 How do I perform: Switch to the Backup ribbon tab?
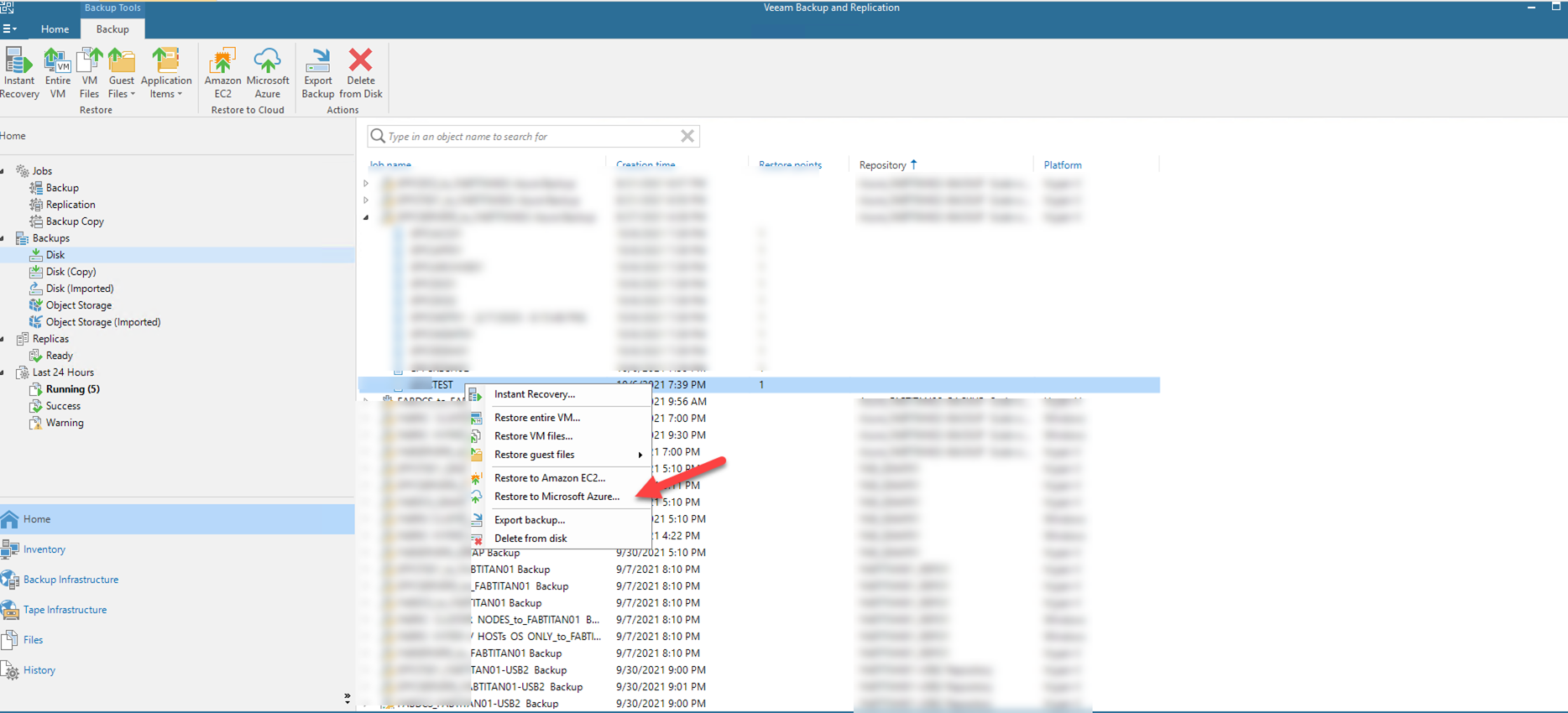112,29
